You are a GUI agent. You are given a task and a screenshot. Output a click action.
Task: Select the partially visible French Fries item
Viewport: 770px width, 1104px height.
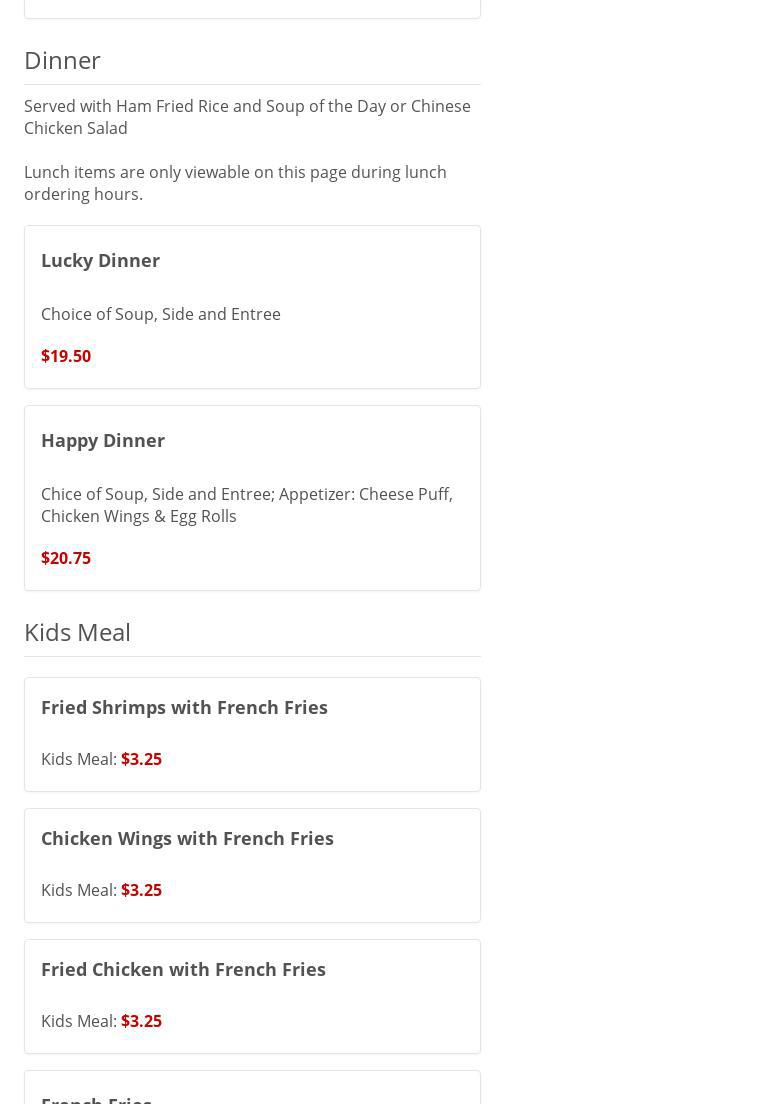tap(97, 1098)
